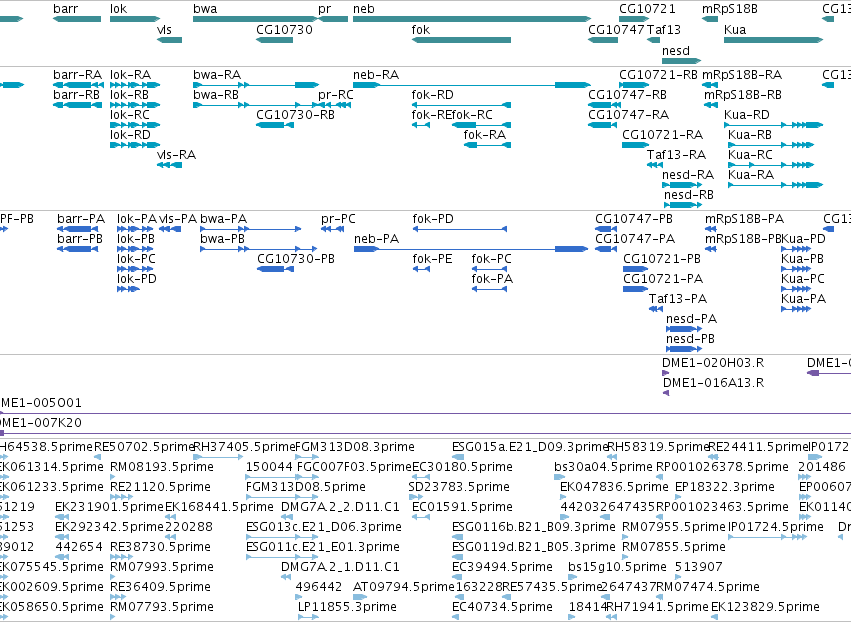Click the EP18322.3prime EST
This screenshot has height=622, width=851.
(678, 497)
